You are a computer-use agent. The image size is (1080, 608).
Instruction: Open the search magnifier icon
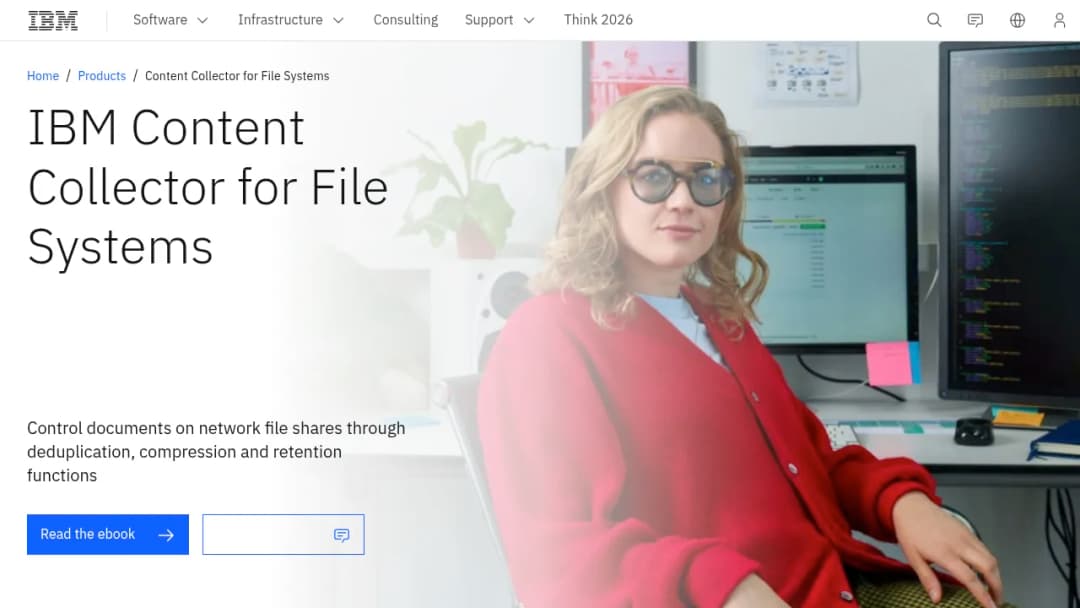click(934, 20)
